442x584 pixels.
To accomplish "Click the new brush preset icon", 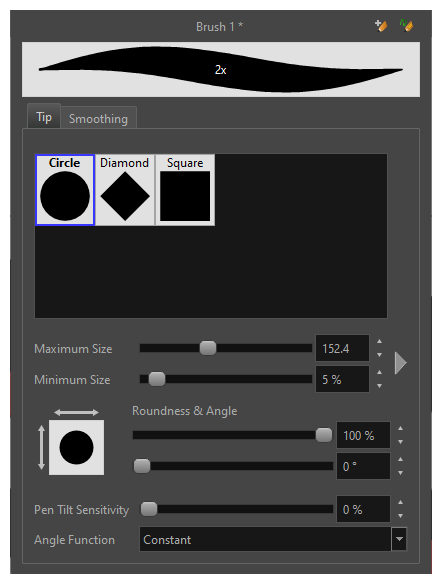I will (381, 26).
